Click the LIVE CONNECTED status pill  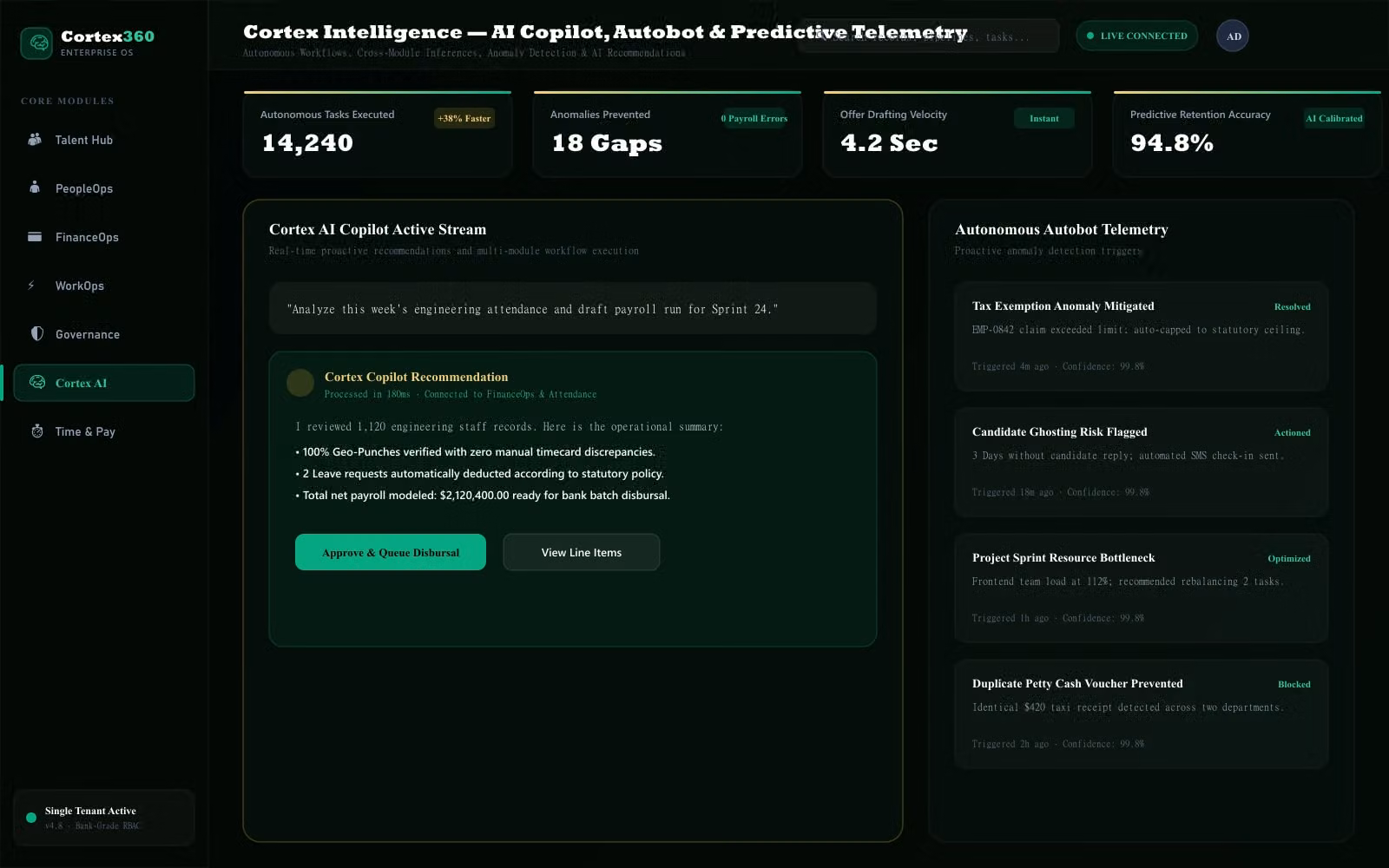[1137, 36]
